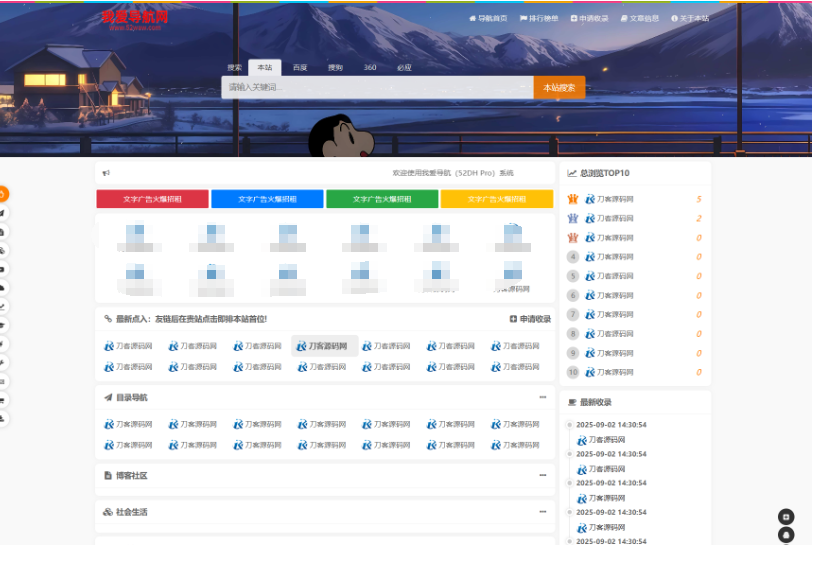Click the rank 7 number badge

coord(573,314)
